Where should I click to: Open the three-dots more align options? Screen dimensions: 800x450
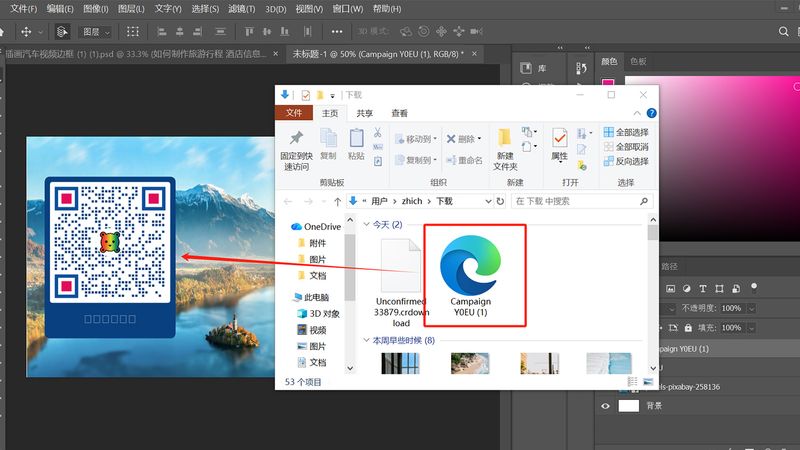pyautogui.click(x=337, y=32)
